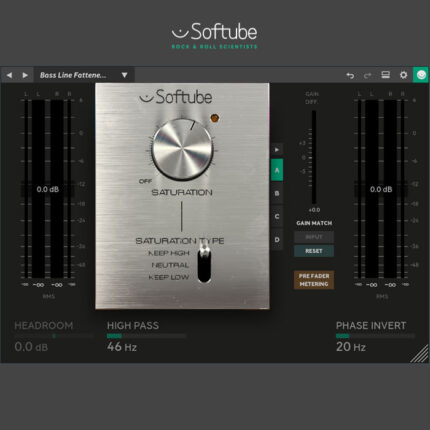Click the Saturation knob

pos(182,149)
